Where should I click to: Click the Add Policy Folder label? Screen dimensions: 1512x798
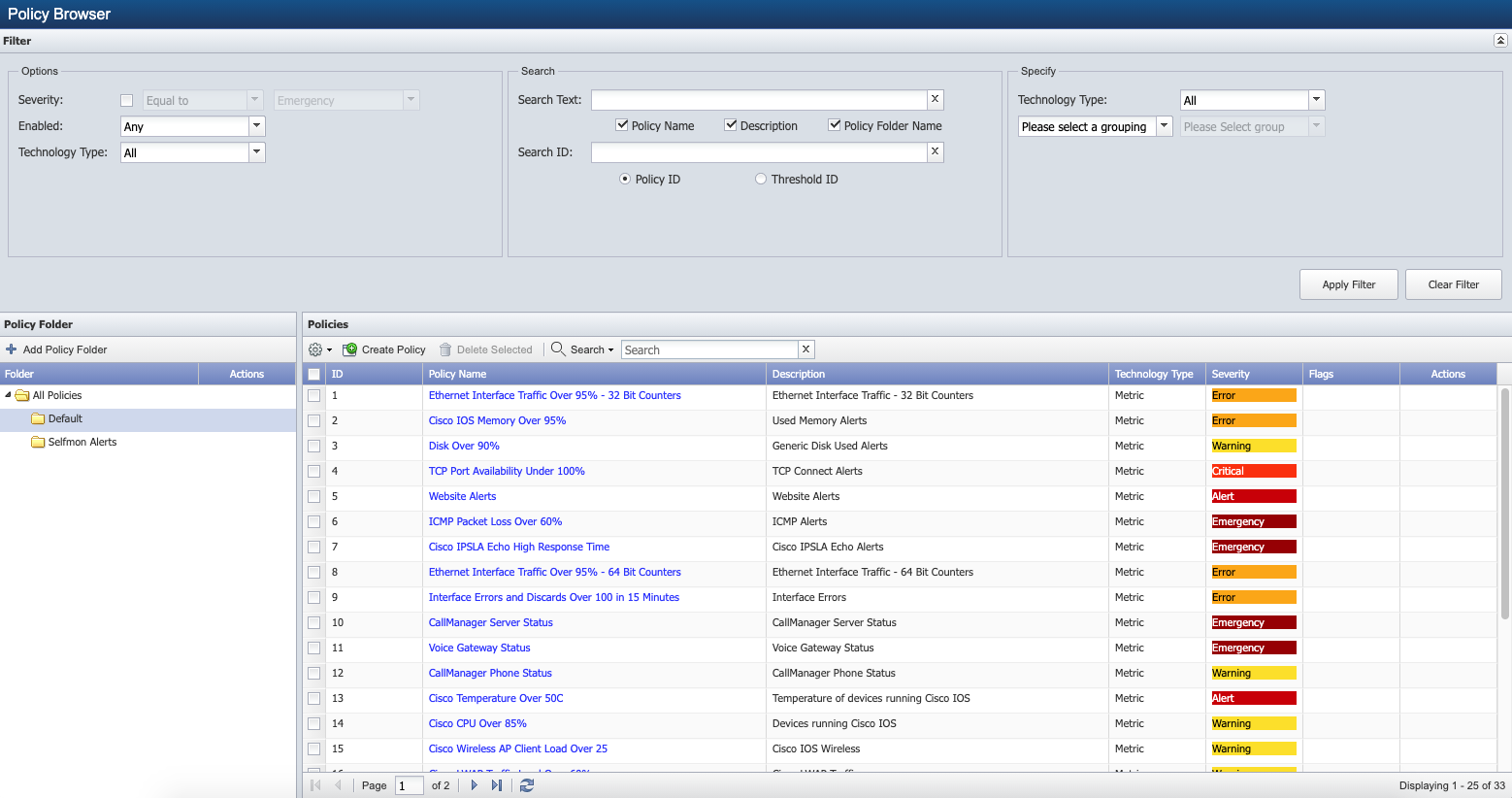point(65,349)
